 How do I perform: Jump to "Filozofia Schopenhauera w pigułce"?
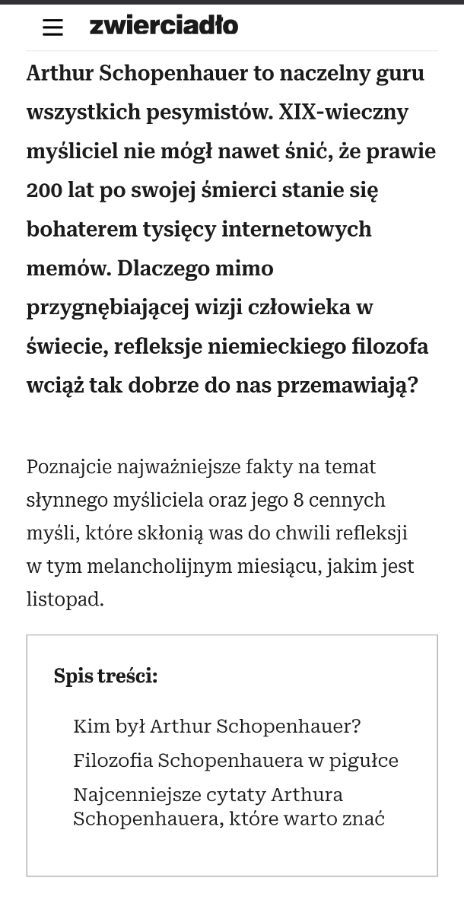pyautogui.click(x=235, y=761)
